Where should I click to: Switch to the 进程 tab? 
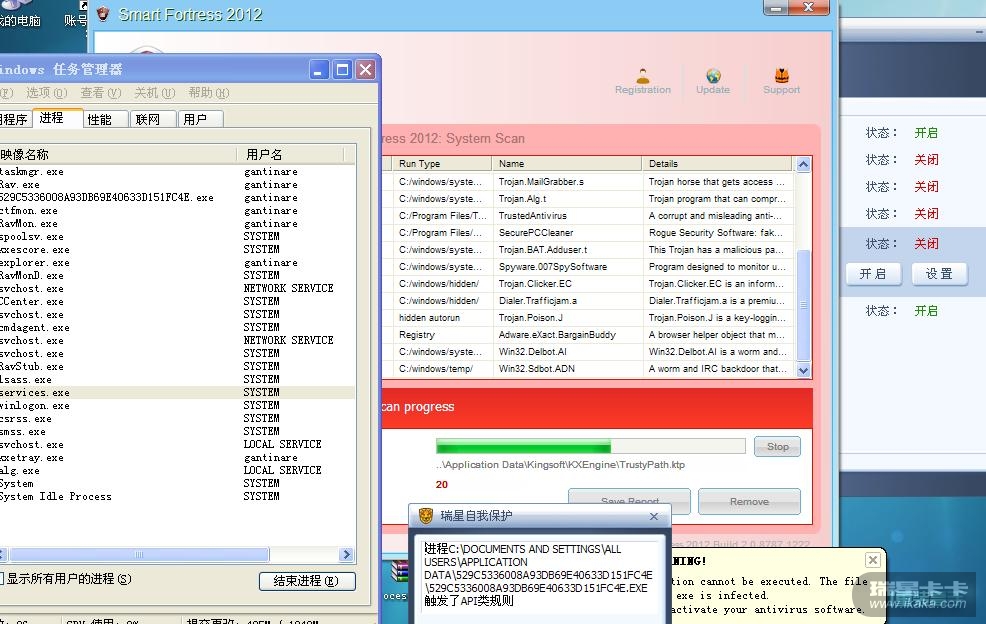[57, 118]
